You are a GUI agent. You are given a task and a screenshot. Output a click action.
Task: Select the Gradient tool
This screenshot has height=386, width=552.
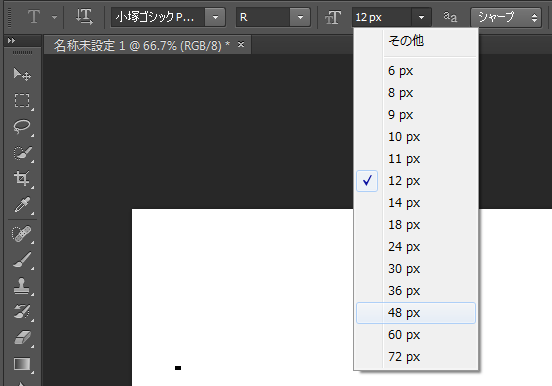(x=22, y=364)
